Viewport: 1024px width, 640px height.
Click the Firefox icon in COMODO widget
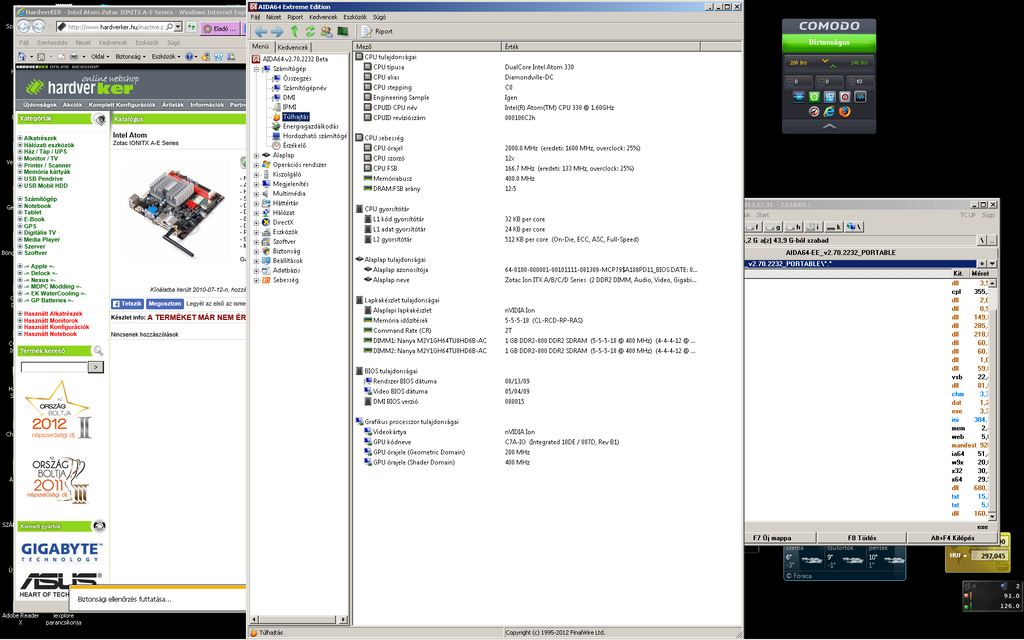pyautogui.click(x=844, y=112)
